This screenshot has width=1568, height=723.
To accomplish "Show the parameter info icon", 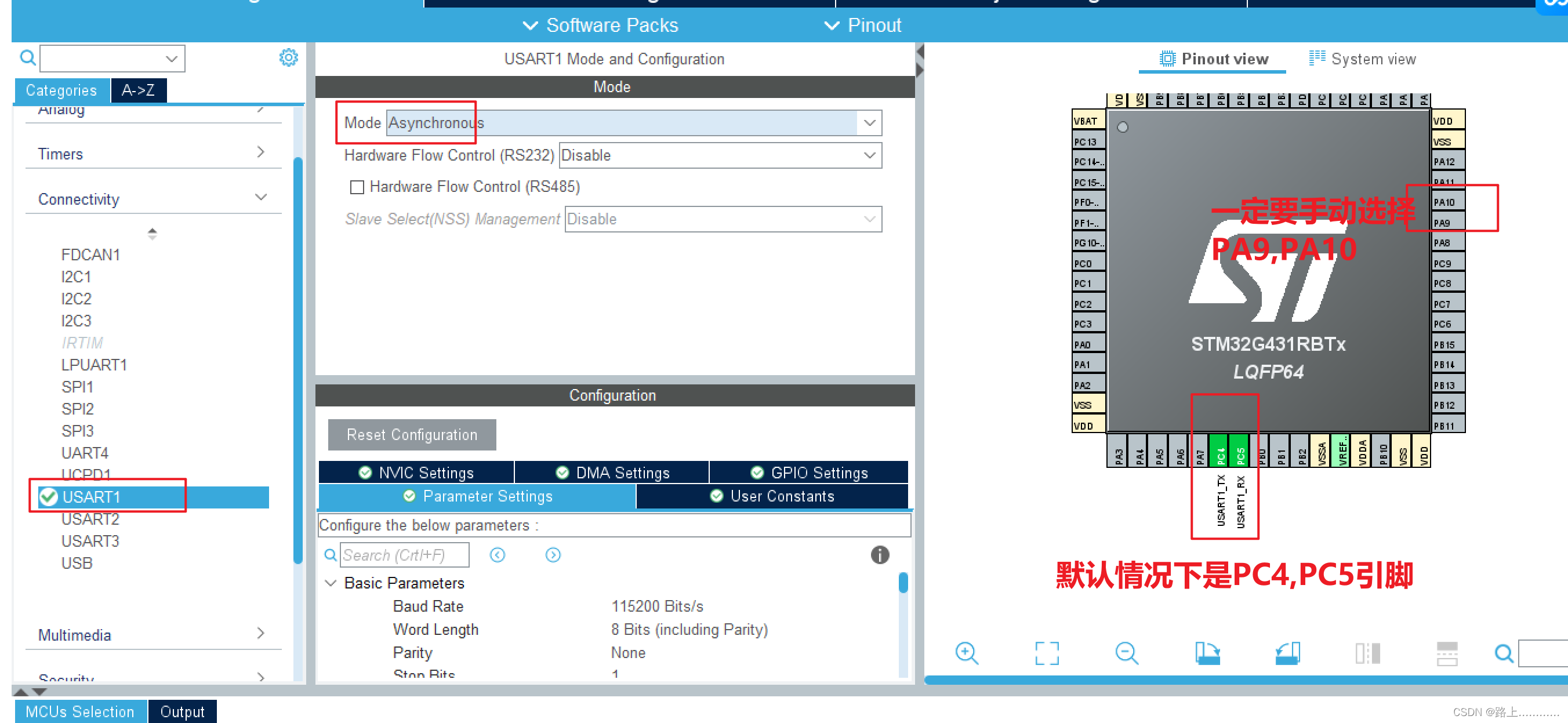I will [x=880, y=554].
